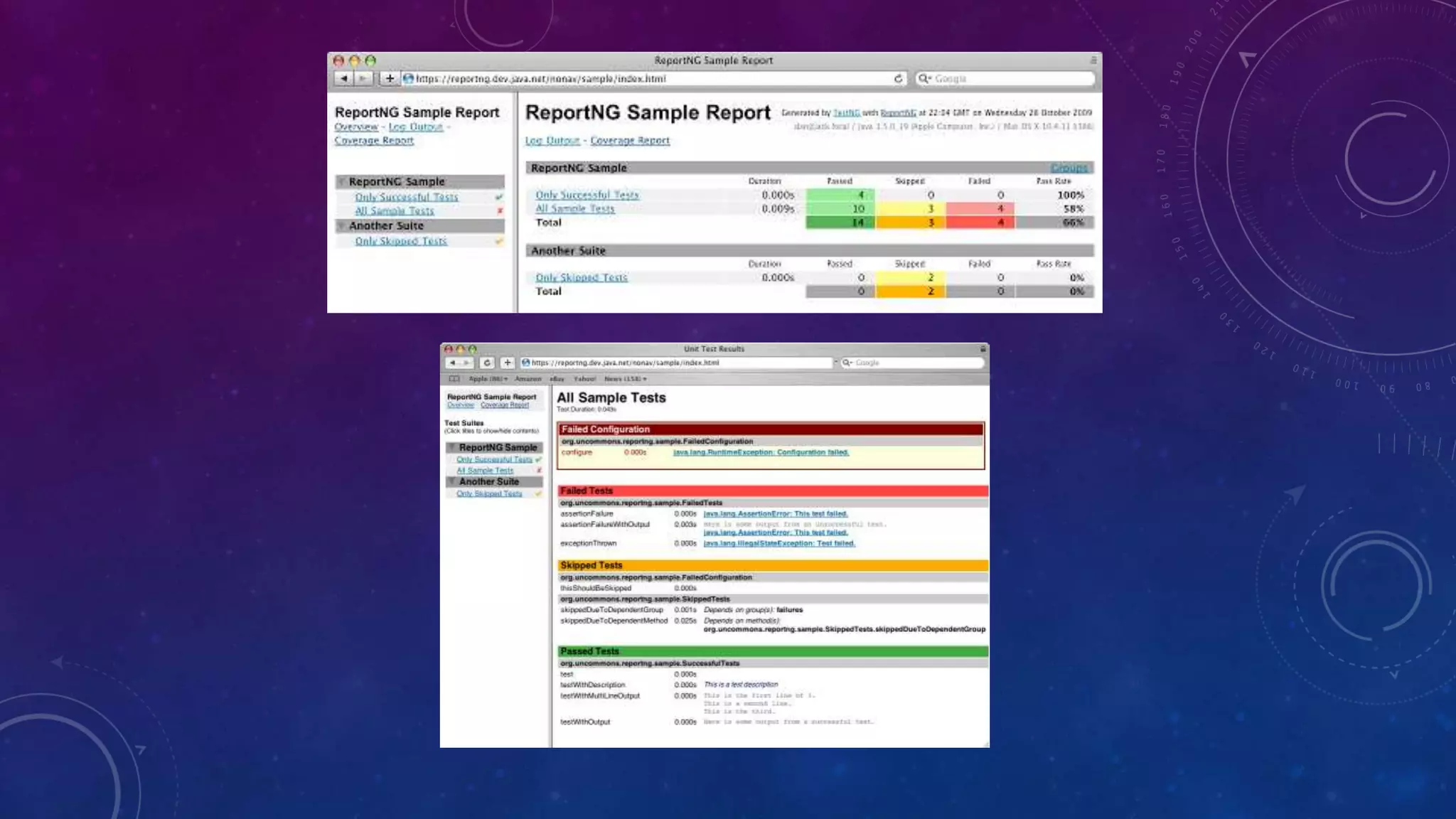Open Apple bookmarks dropdown in Unit Test Results window
The height and width of the screenshot is (819, 1456).
[488, 379]
